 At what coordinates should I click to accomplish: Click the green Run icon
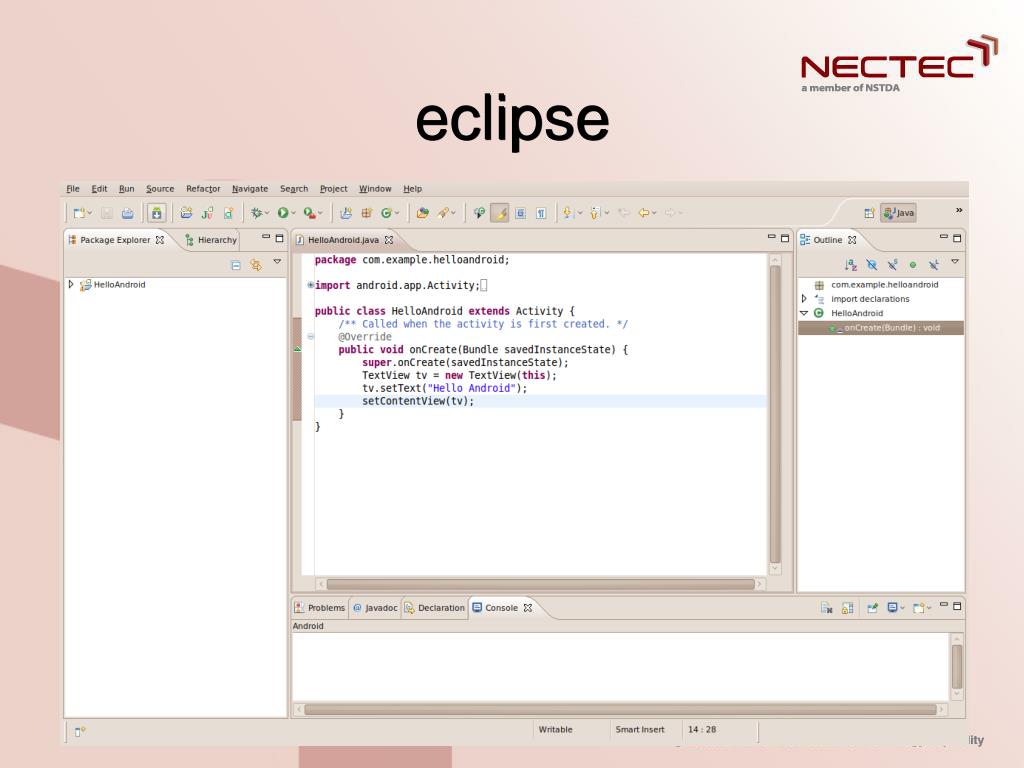(x=283, y=213)
